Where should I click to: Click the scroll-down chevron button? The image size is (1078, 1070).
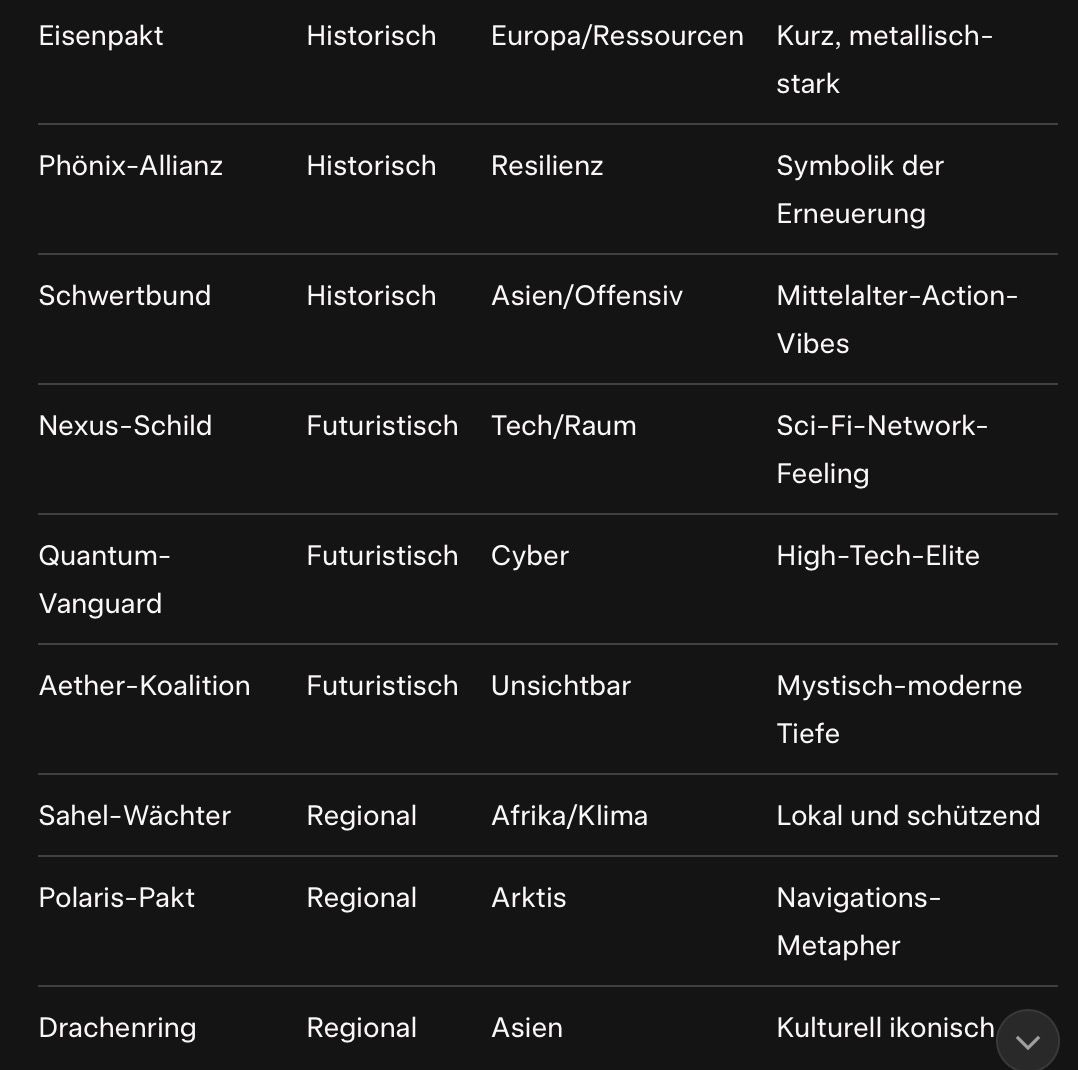1027,1041
